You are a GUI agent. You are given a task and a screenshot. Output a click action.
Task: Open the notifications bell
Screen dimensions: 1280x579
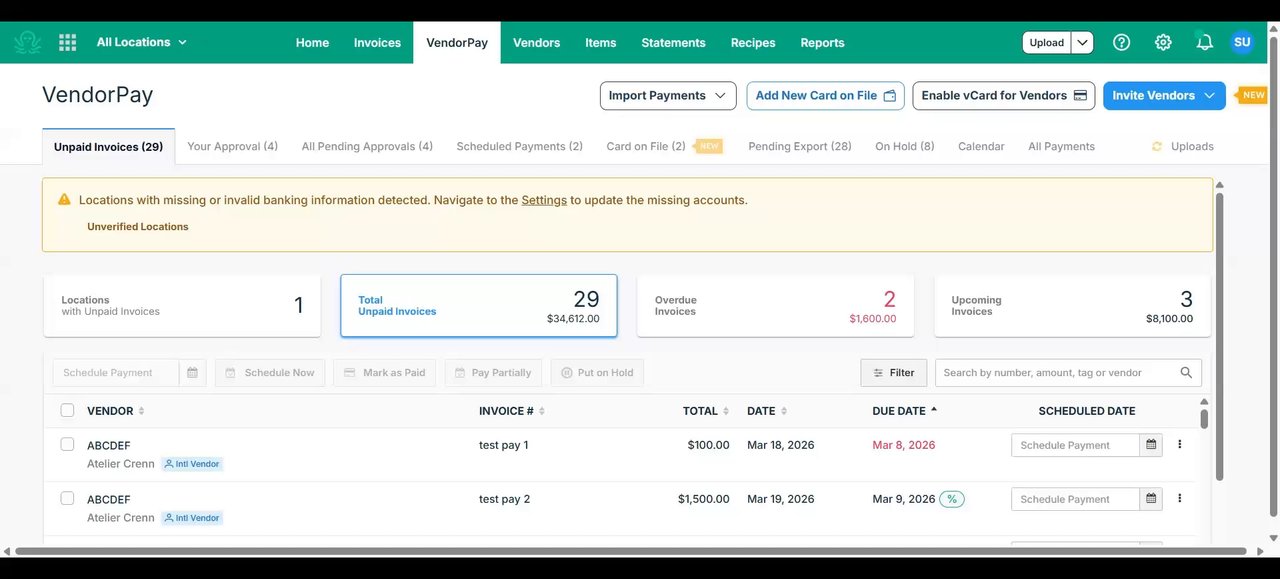(1204, 42)
